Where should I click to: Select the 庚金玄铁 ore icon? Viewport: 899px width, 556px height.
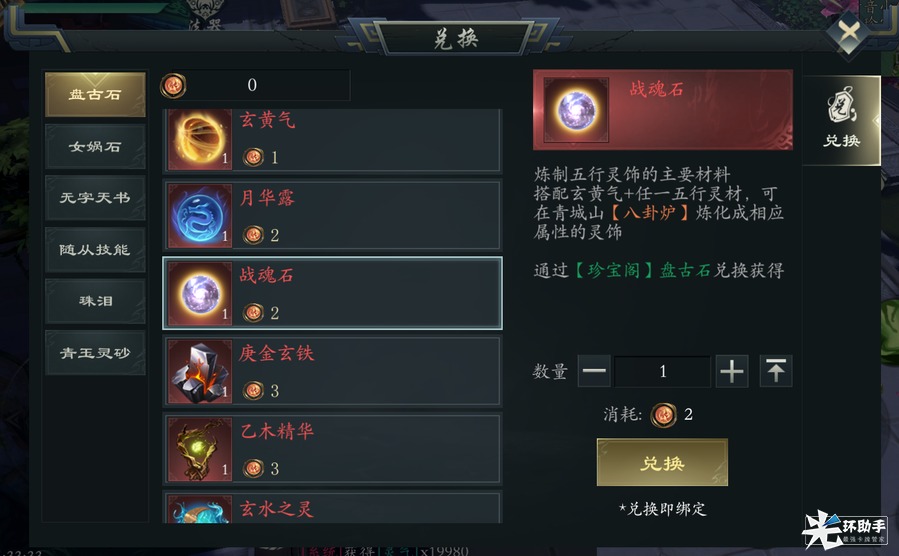click(x=200, y=371)
